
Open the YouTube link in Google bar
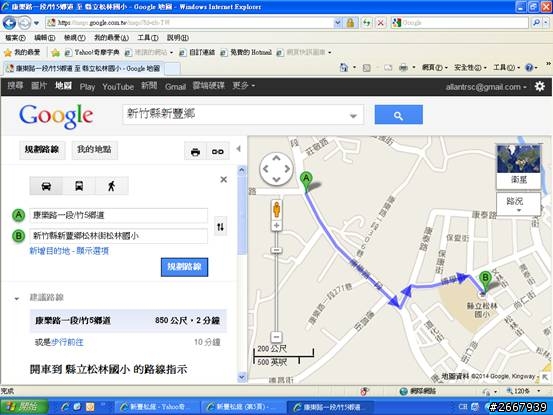coord(118,87)
